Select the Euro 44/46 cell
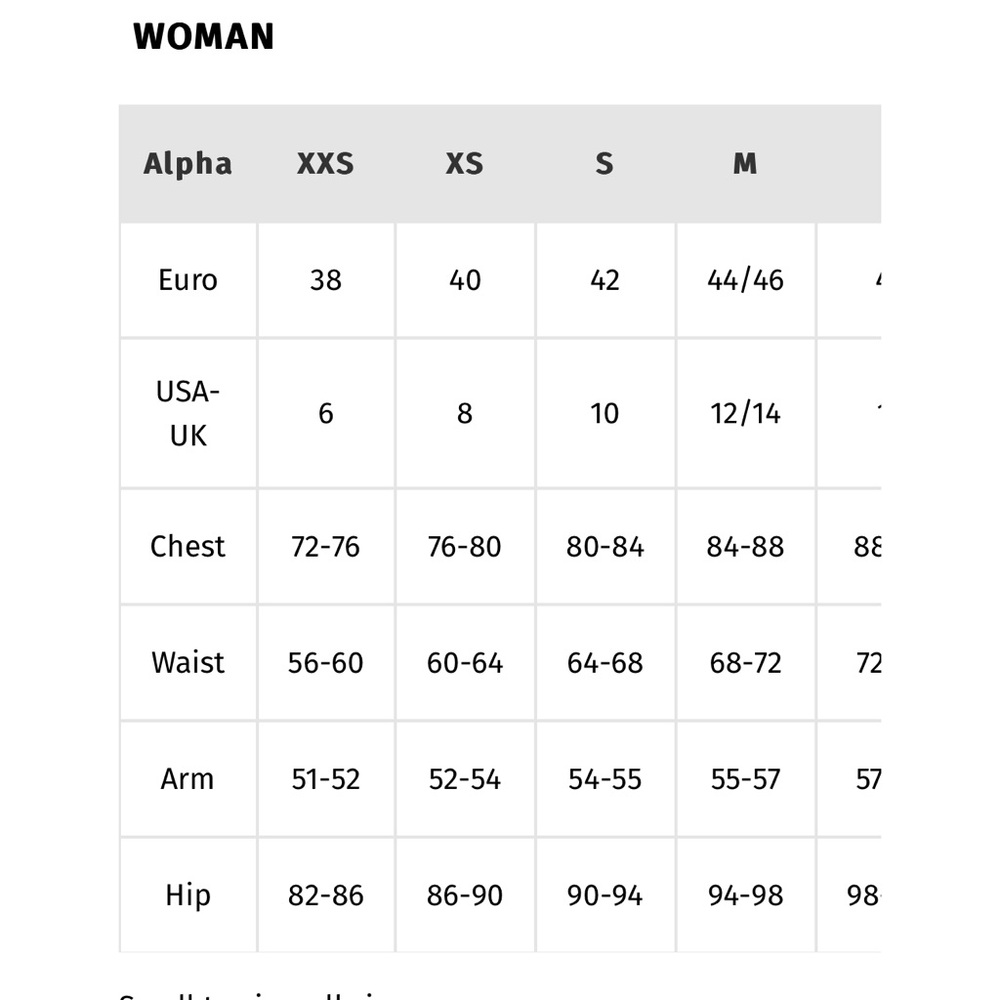 pos(746,280)
